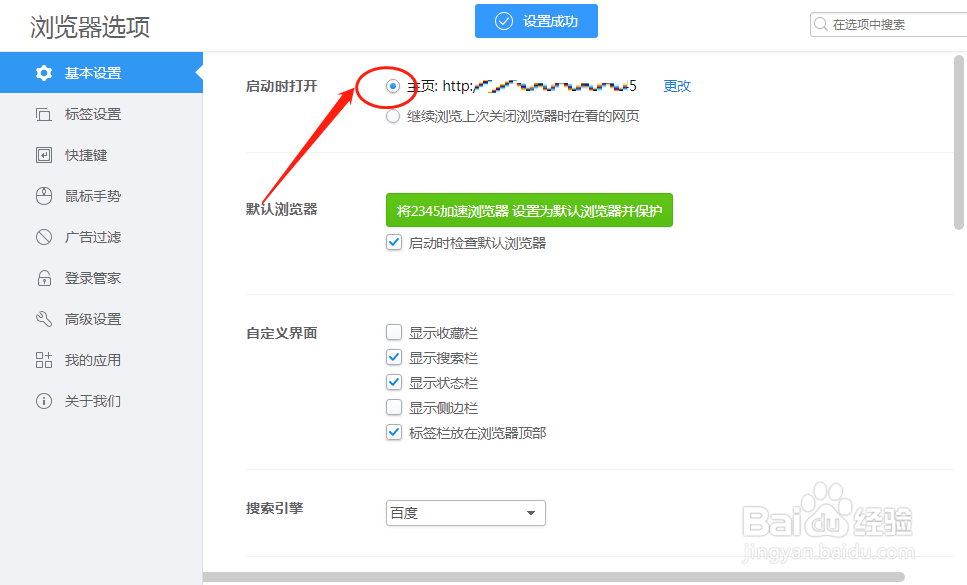Open the 我的应用 section
Screen dimensions: 967x585
click(x=101, y=360)
